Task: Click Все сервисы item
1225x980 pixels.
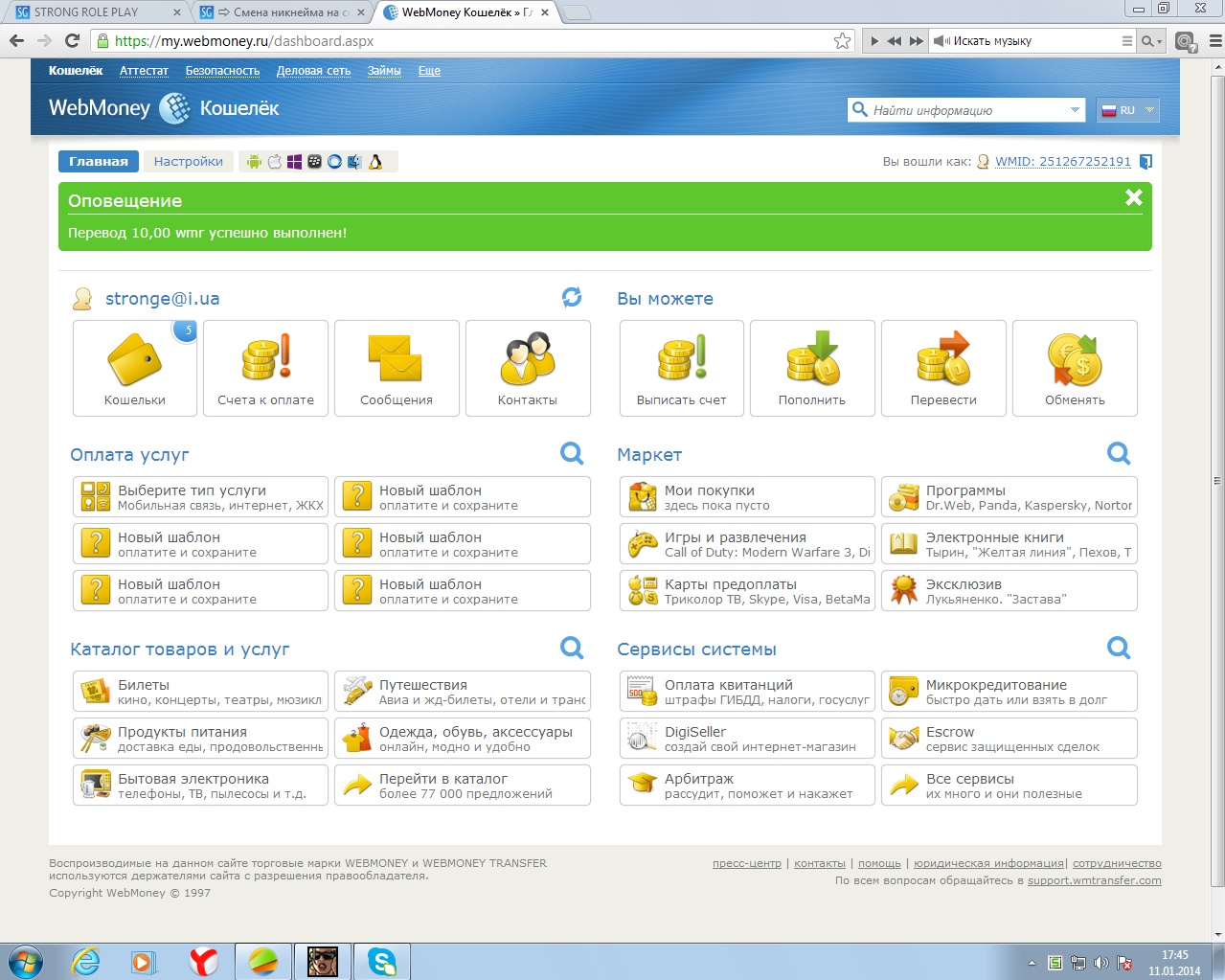Action: coord(1009,786)
